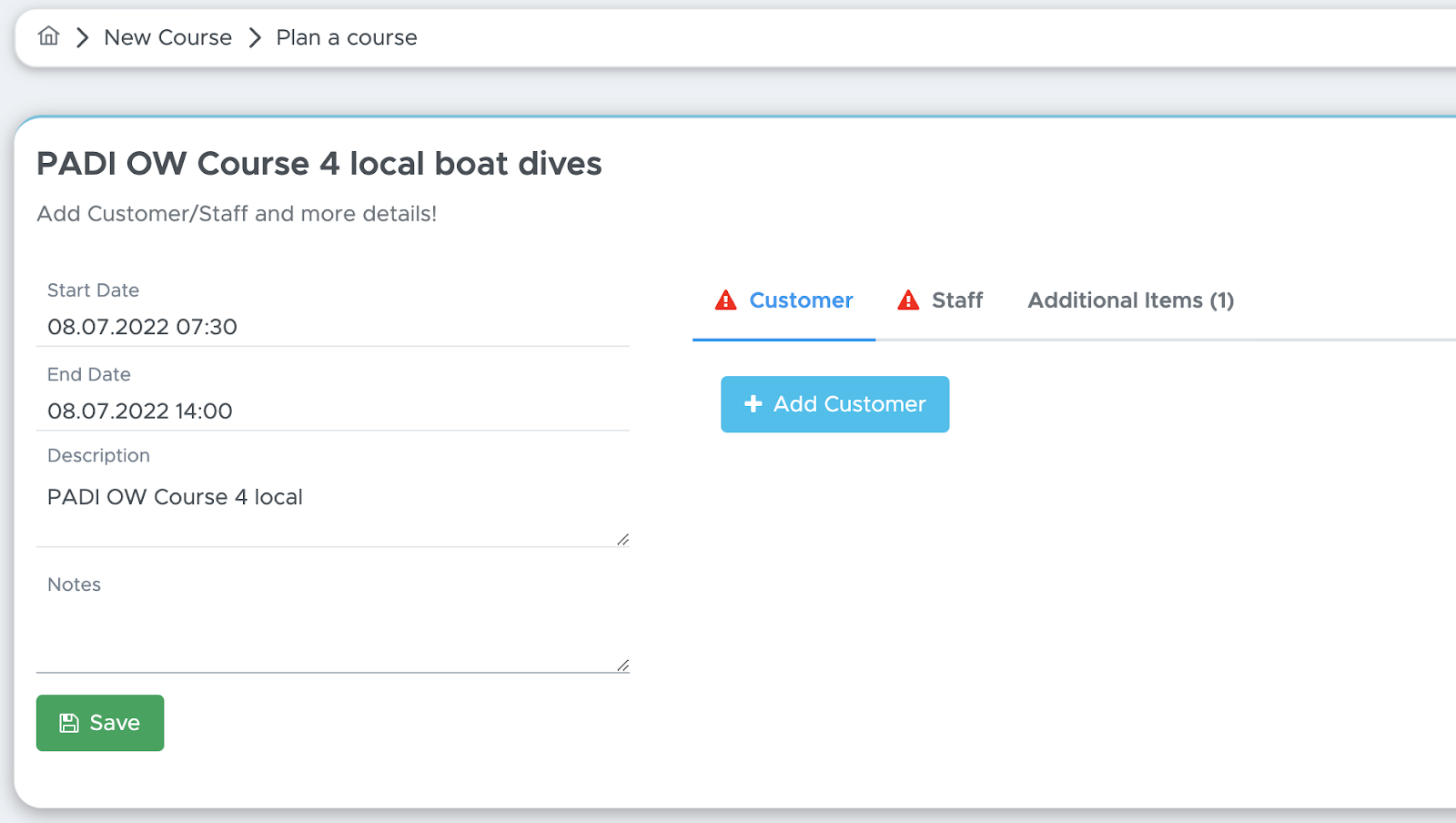Edit the End Date field
The height and width of the screenshot is (823, 1456).
(x=333, y=411)
